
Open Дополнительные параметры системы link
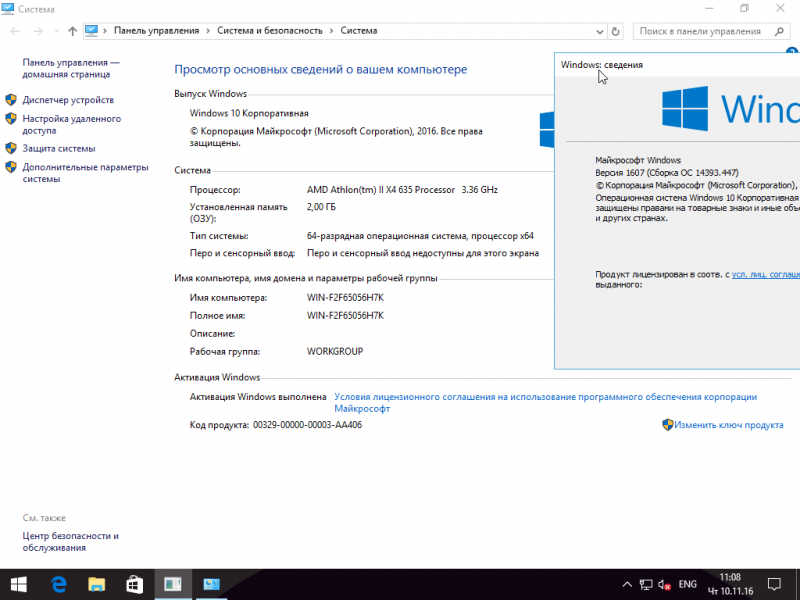click(85, 173)
